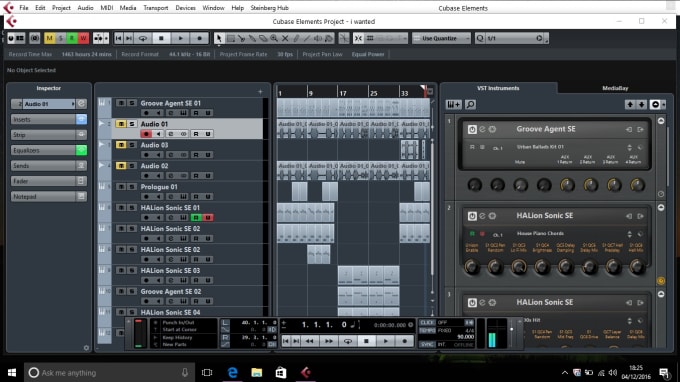Toggle monitor on Audio 01 track

pos(159,134)
